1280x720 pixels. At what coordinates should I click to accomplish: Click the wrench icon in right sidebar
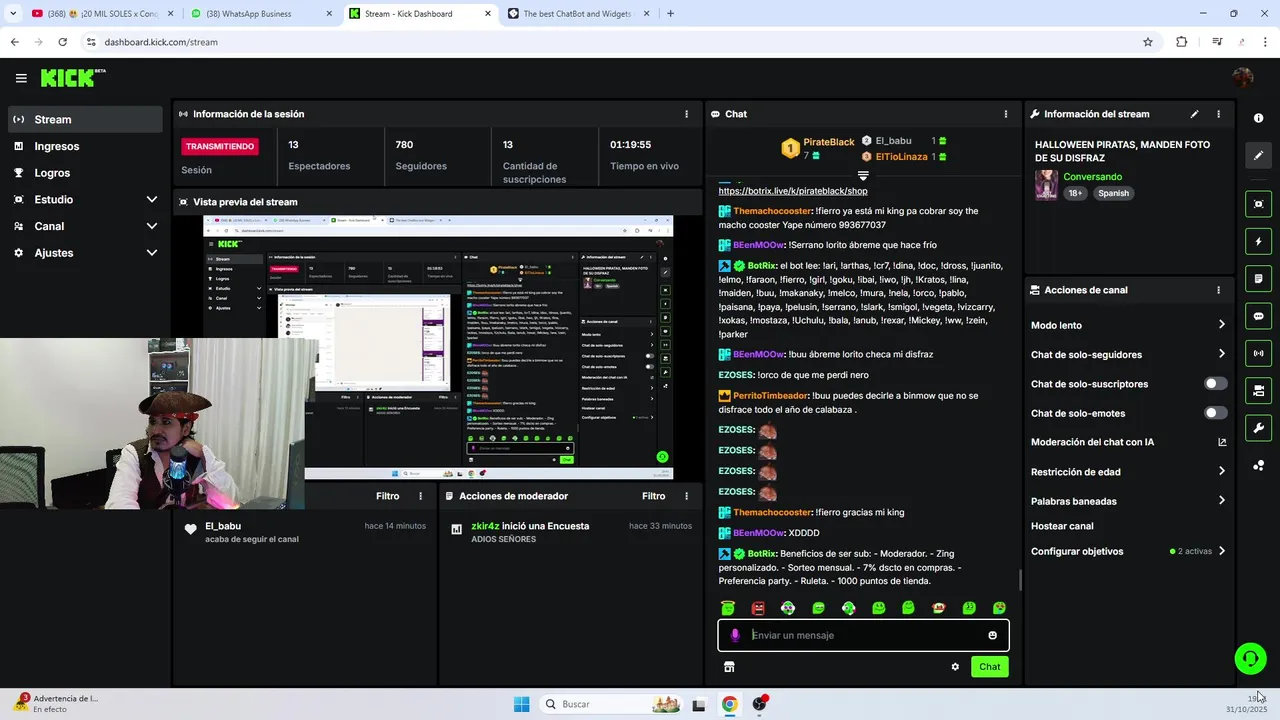(x=1258, y=428)
